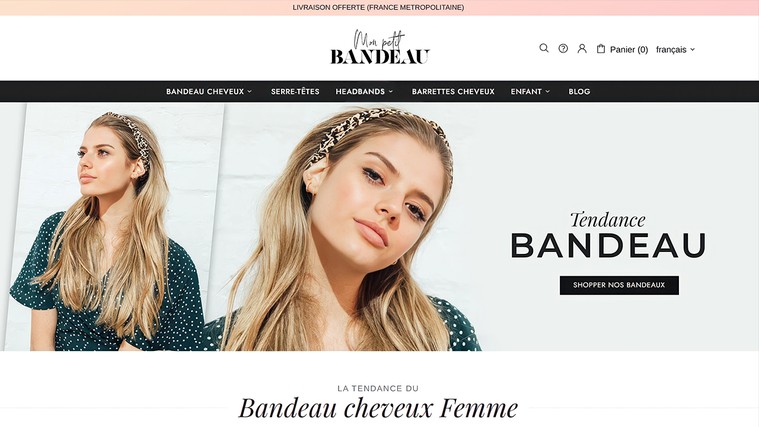The height and width of the screenshot is (427, 759).
Task: Open the Serre-Têtes menu item
Action: pos(295,92)
